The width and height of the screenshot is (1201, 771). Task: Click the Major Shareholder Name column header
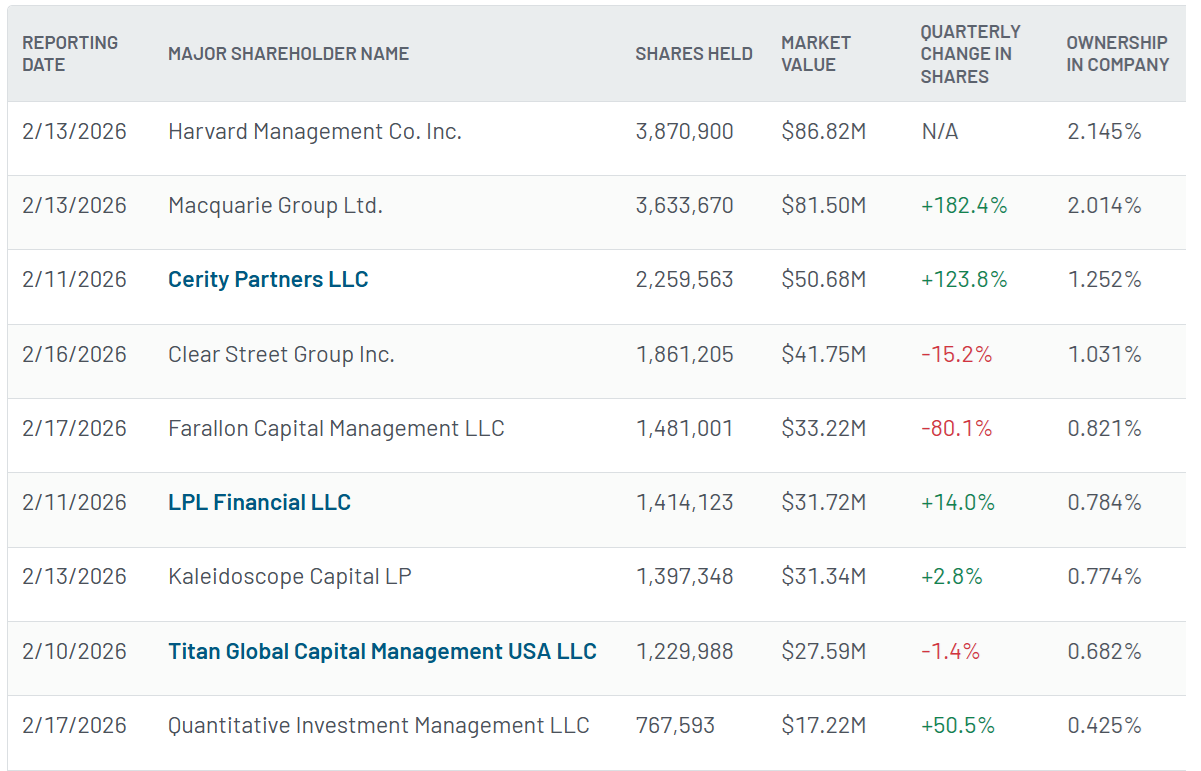click(288, 54)
